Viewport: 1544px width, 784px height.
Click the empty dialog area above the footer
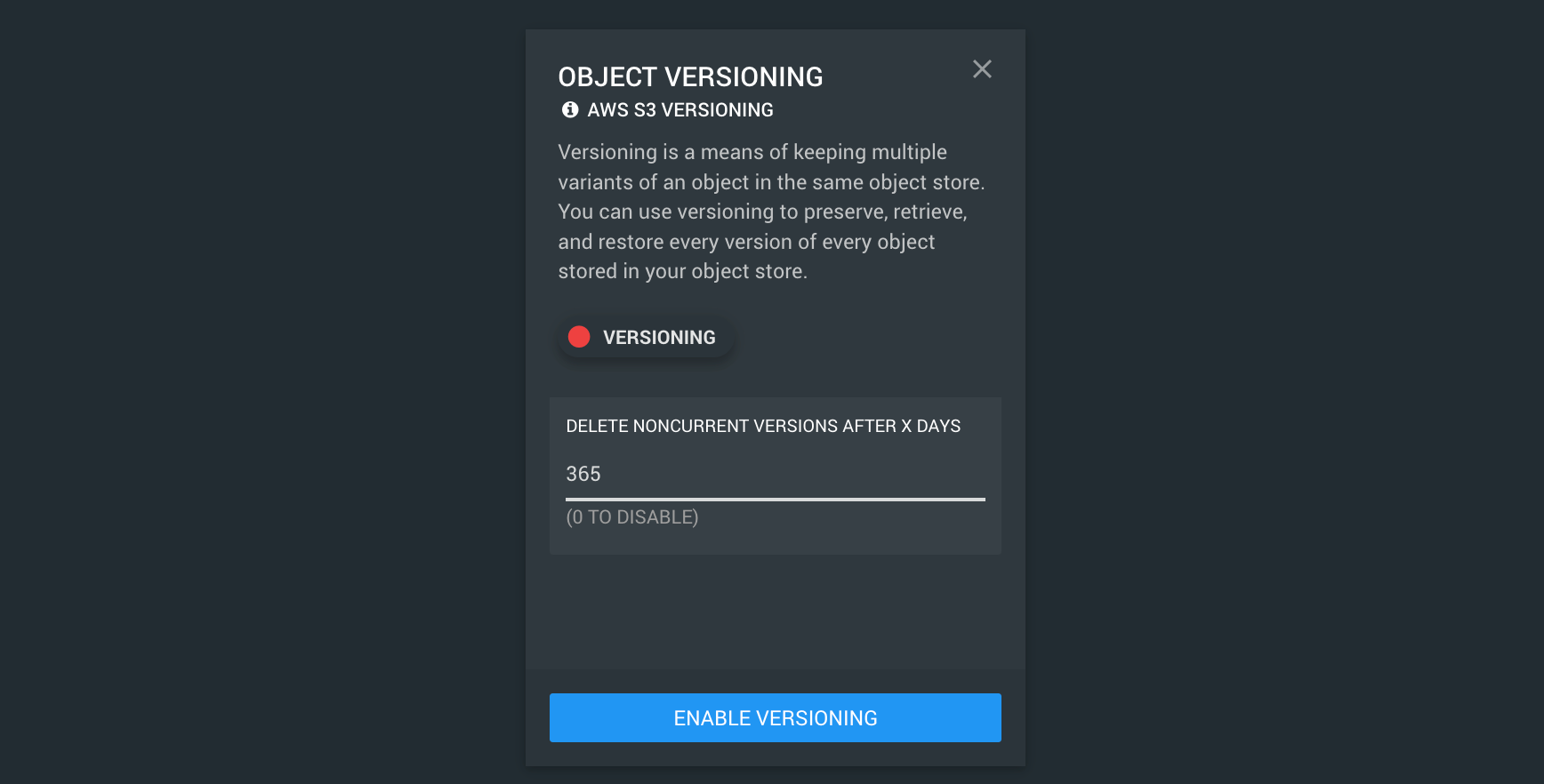point(776,613)
